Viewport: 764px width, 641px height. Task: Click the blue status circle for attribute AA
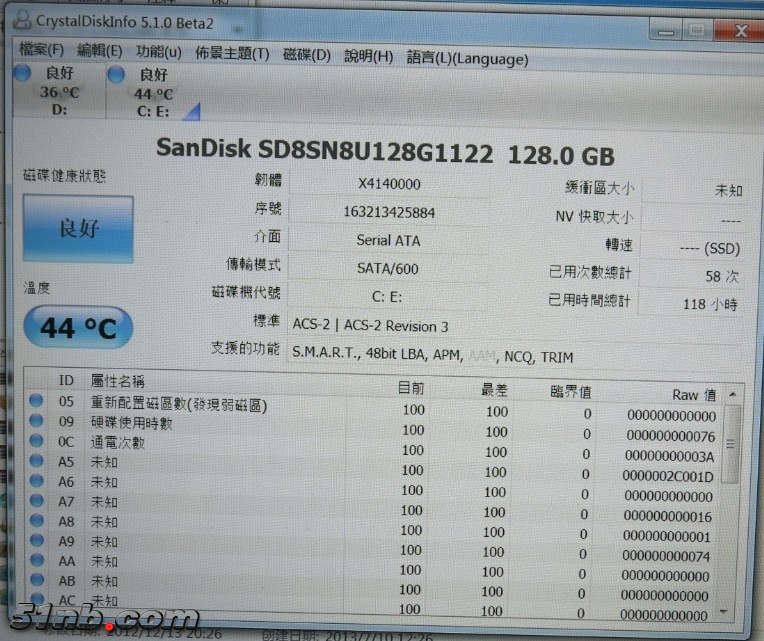tap(37, 561)
